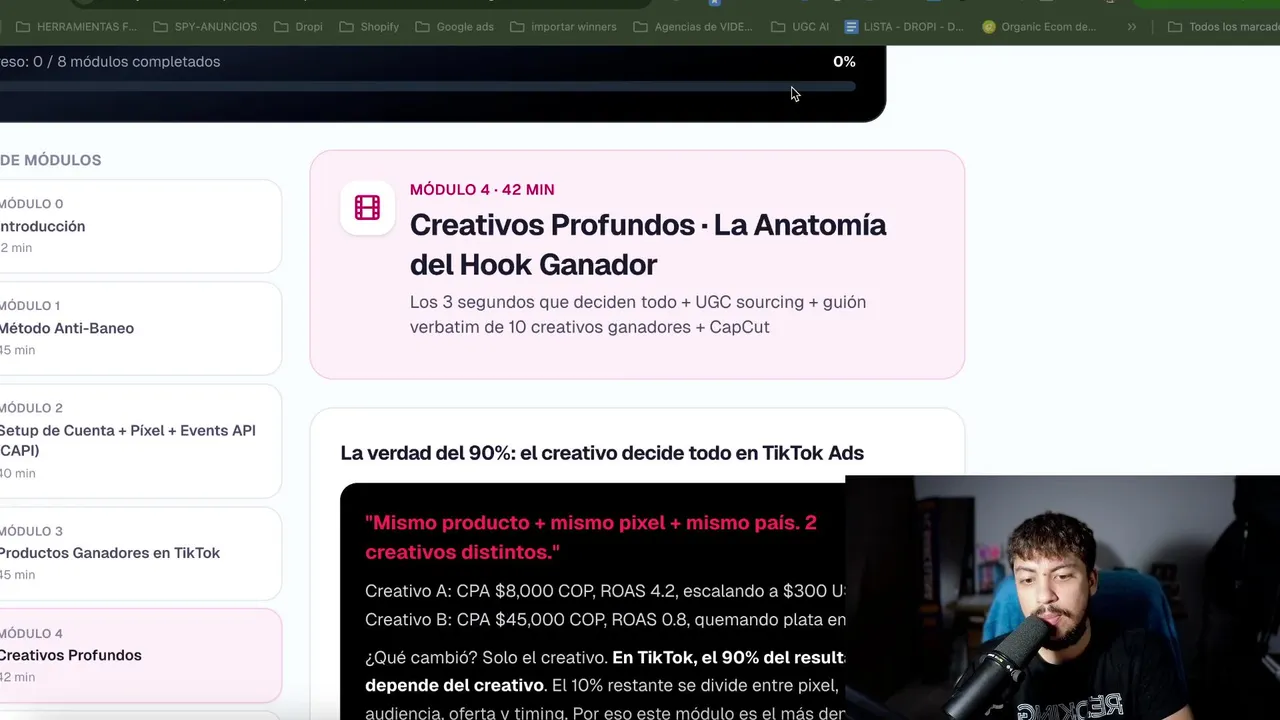Open the HERRAMIENTAS bookmark folder
Viewport: 1280px width, 720px height.
point(76,27)
